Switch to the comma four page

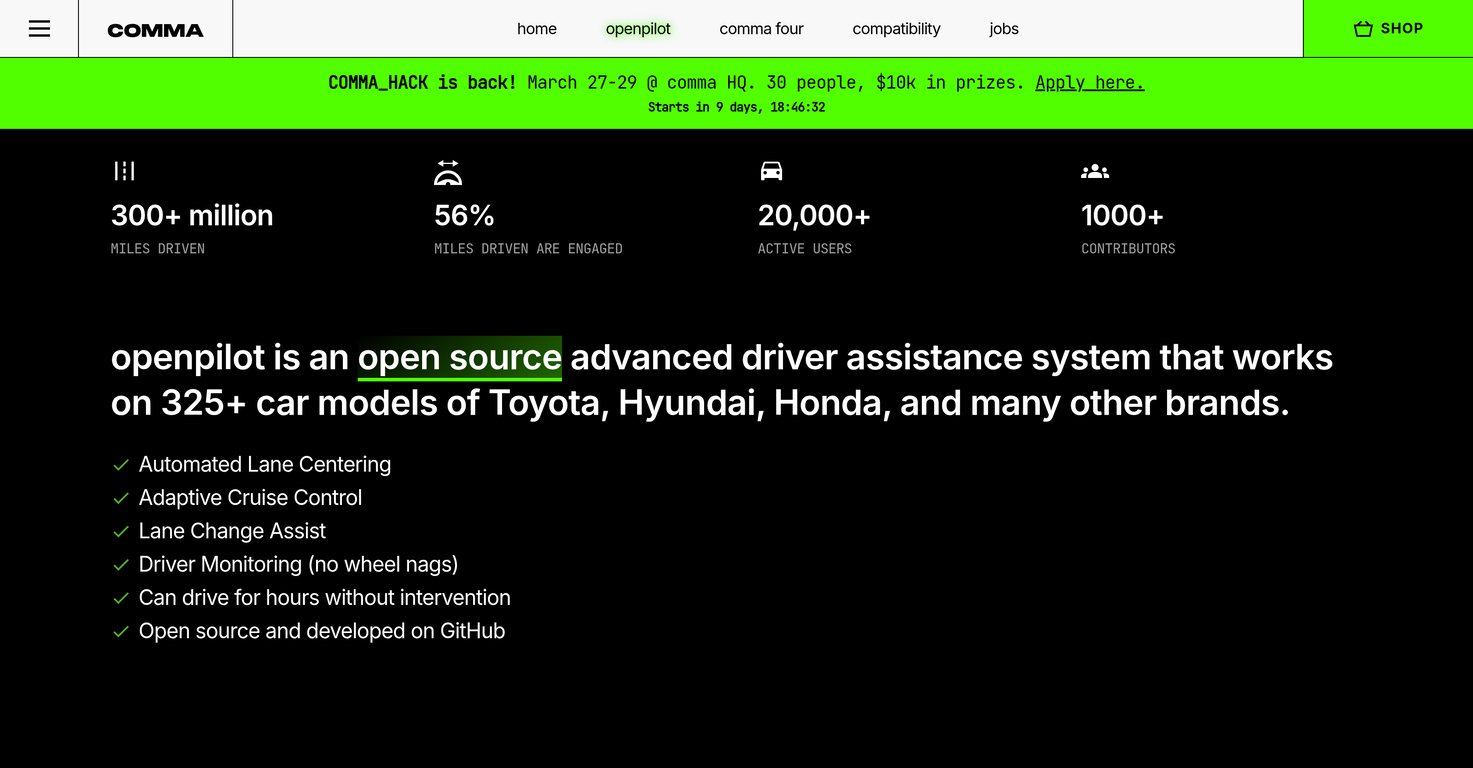tap(761, 29)
